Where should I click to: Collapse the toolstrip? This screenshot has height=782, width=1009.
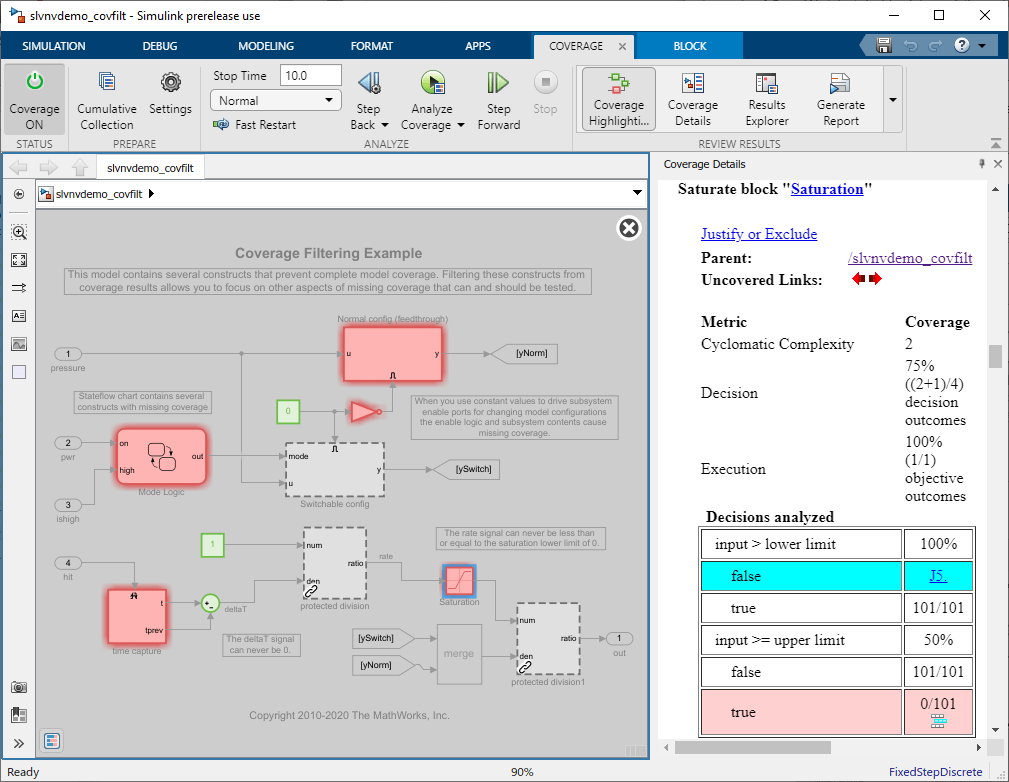995,143
